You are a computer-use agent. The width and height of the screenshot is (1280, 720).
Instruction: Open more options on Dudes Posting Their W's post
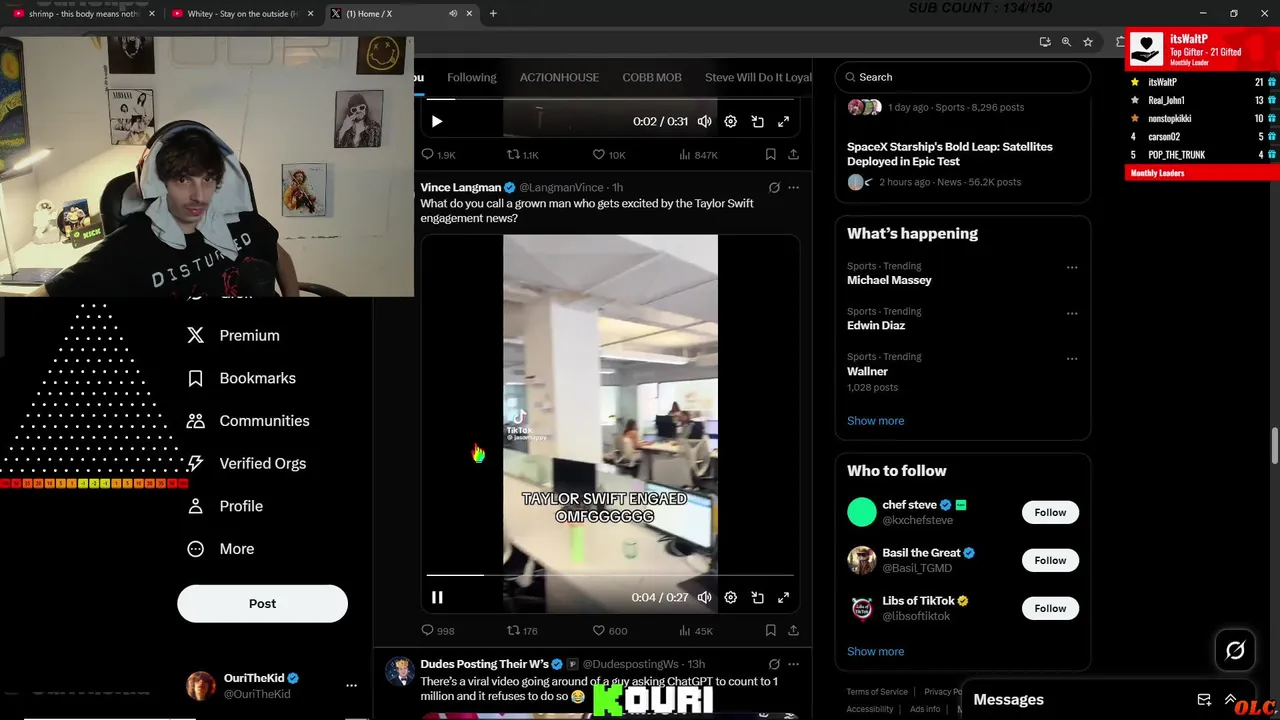tap(793, 664)
